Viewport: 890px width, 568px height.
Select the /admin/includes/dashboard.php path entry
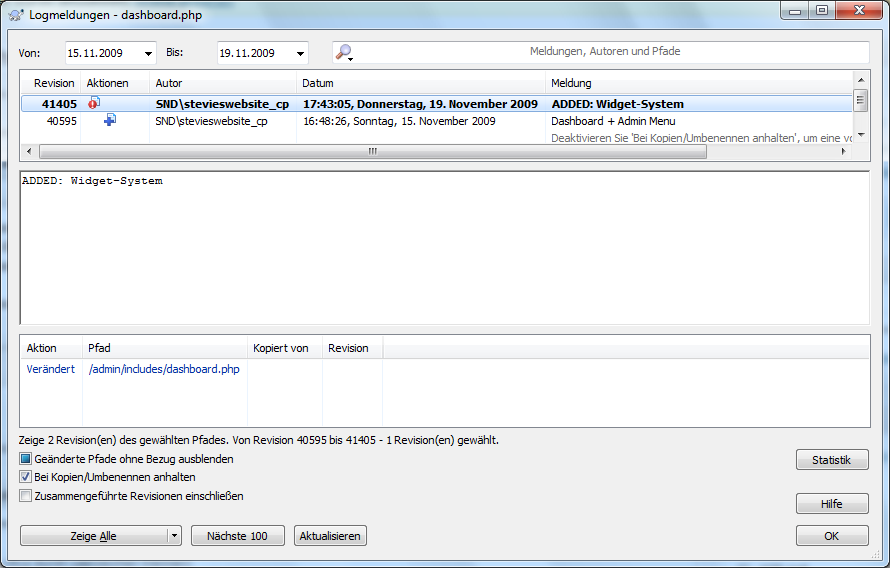coord(164,369)
